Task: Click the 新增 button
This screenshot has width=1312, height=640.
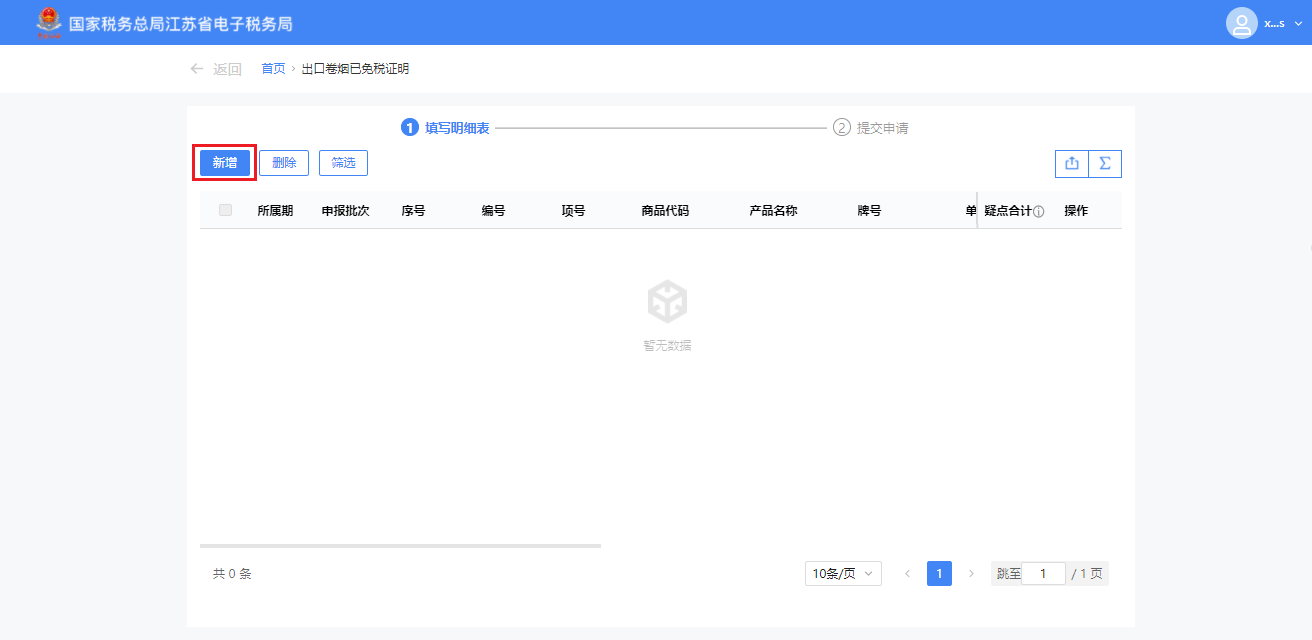Action: pos(225,163)
